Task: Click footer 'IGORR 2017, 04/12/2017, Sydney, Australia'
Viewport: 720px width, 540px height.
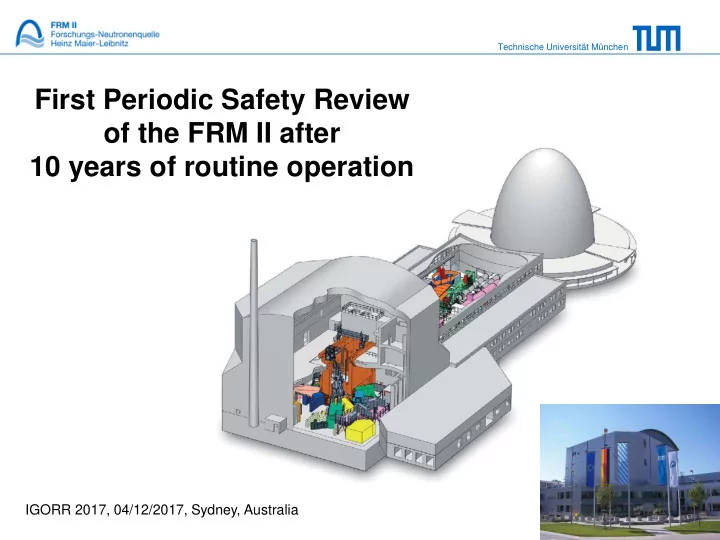Action: [162, 510]
